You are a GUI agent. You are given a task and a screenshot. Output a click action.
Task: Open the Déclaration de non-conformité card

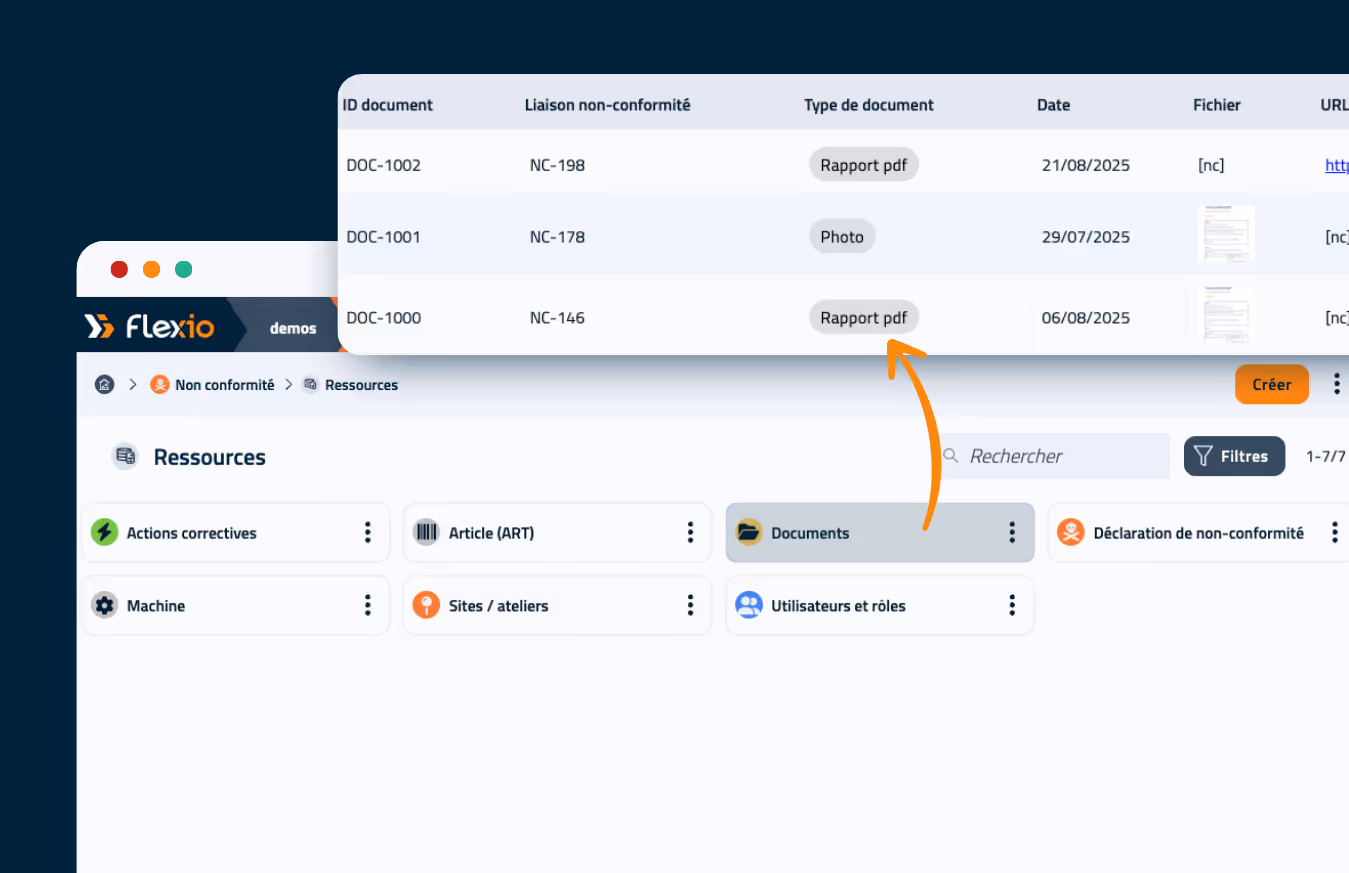pyautogui.click(x=1198, y=532)
